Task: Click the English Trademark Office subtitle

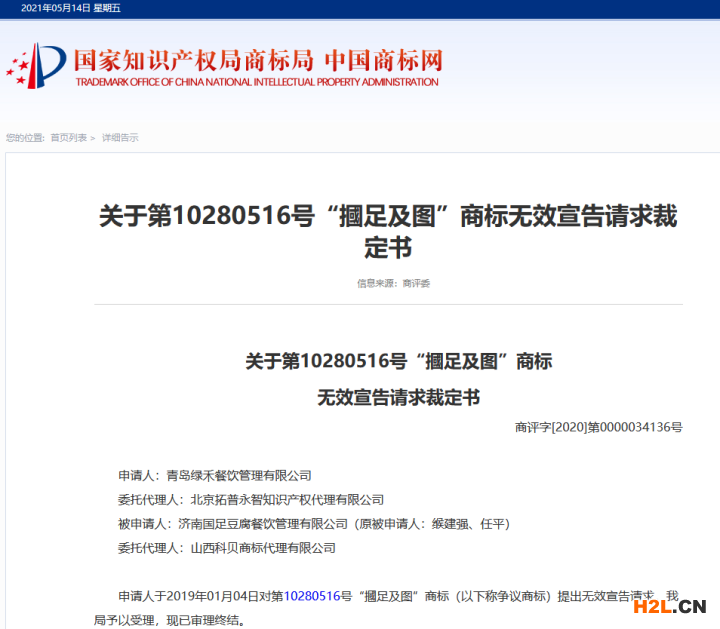Action: pos(257,81)
